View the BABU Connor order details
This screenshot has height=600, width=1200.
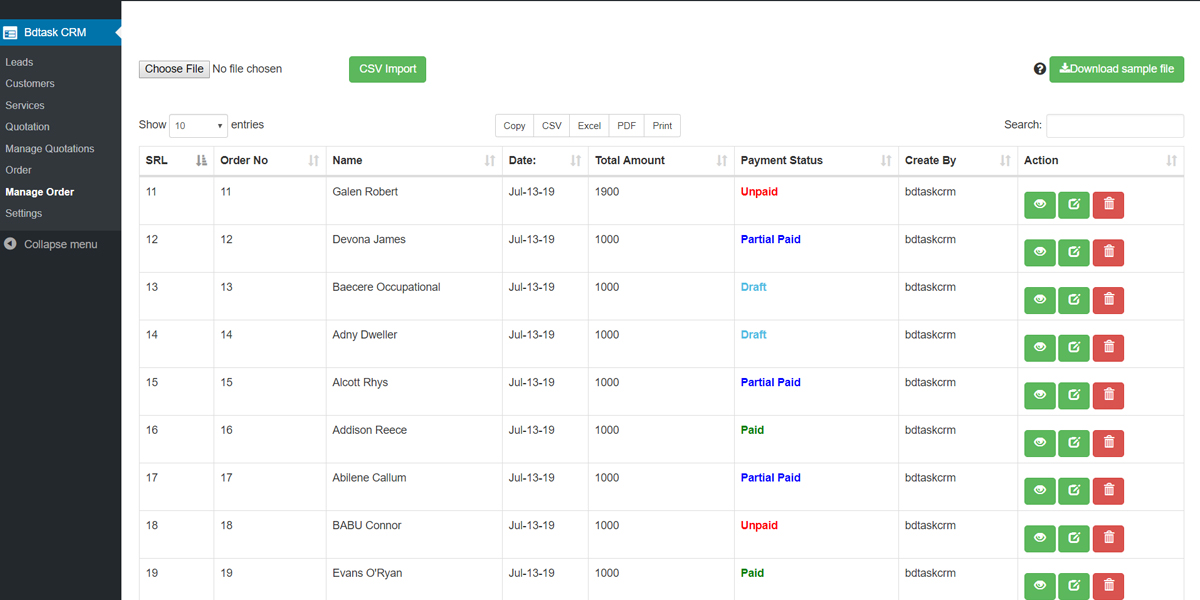(1040, 539)
